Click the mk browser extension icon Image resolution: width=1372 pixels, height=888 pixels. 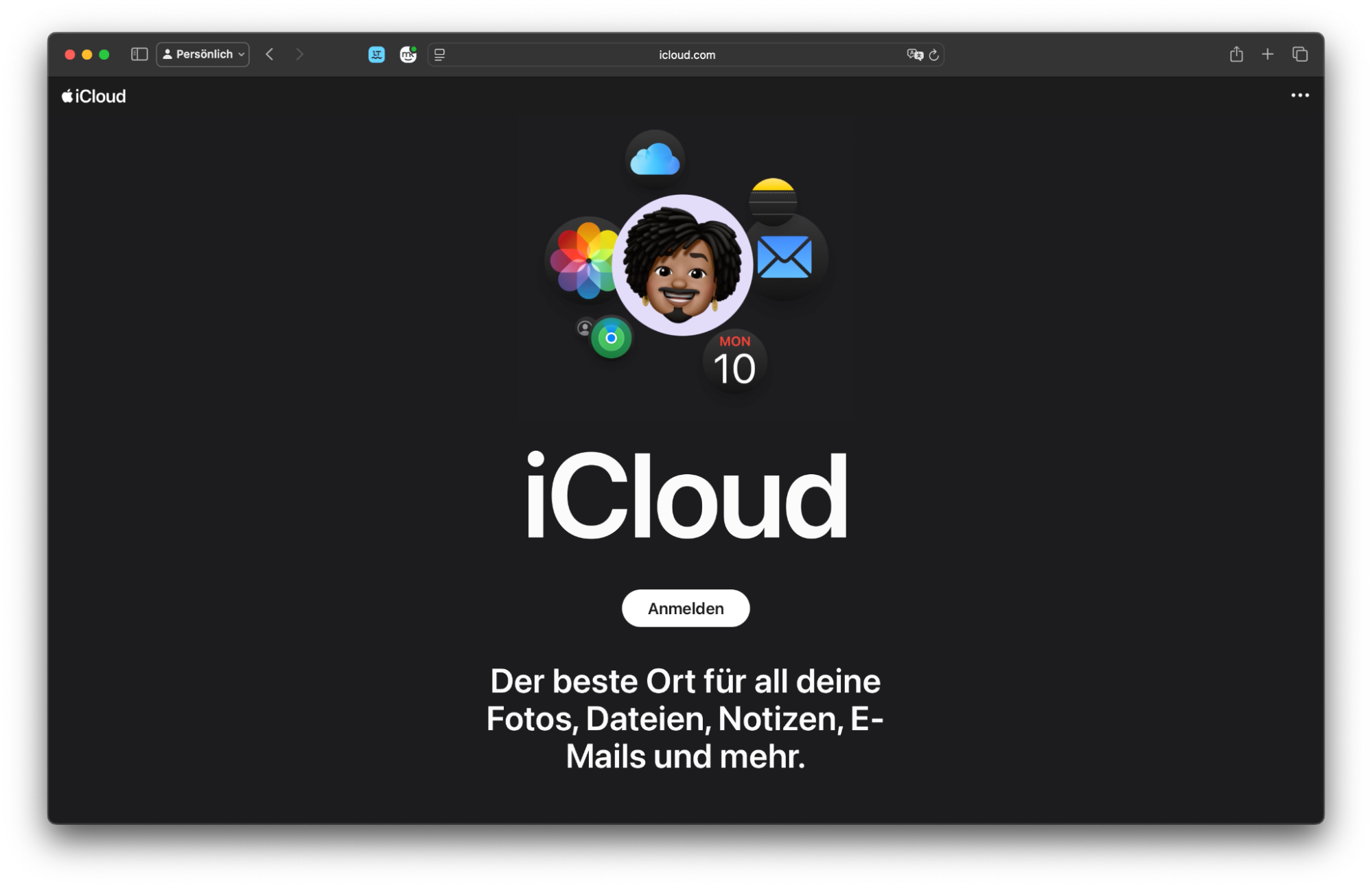tap(408, 54)
